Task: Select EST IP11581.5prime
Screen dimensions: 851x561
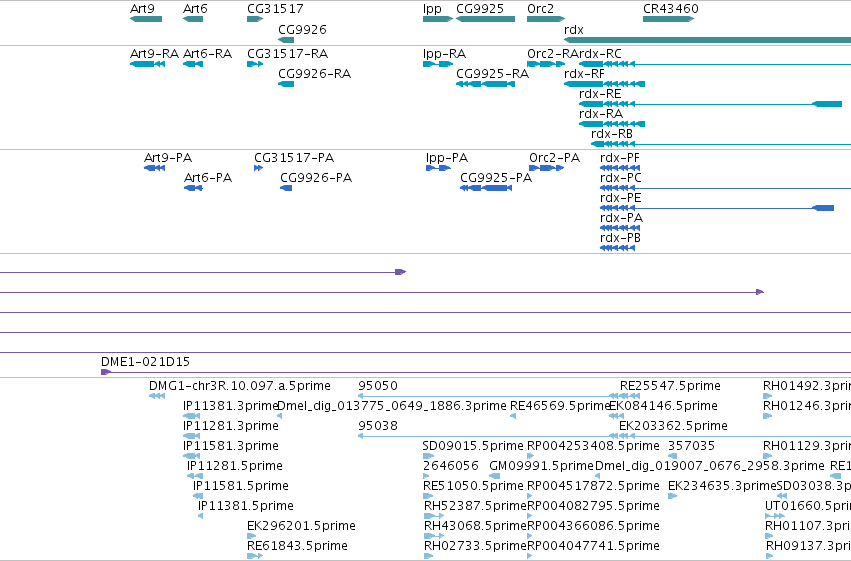Action: pos(198,496)
